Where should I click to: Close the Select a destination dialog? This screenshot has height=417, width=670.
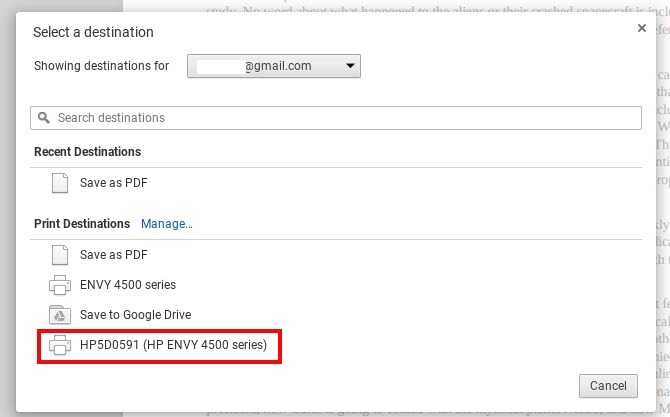click(x=641, y=28)
